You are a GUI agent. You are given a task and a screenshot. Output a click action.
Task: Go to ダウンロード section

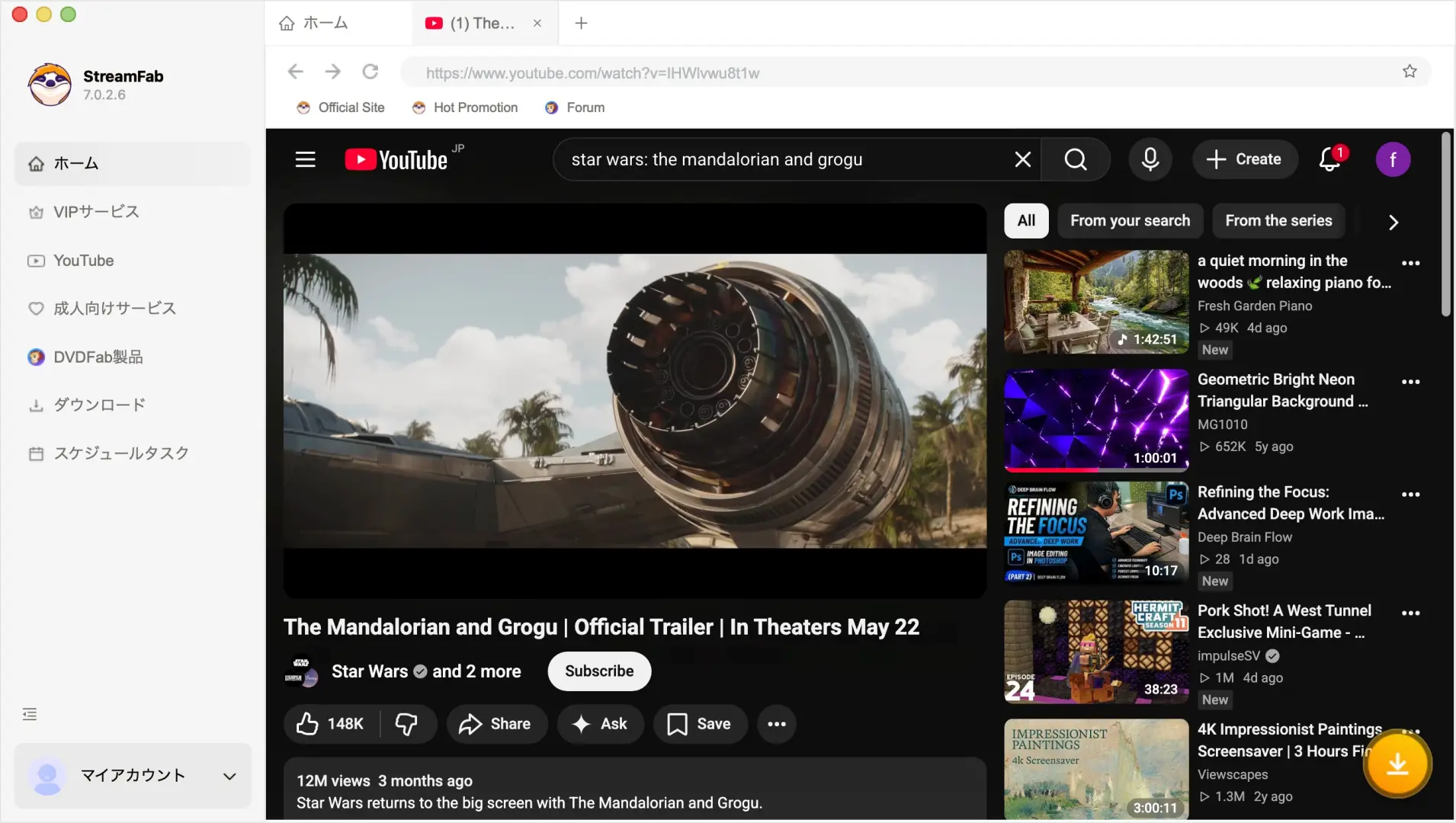(x=133, y=405)
